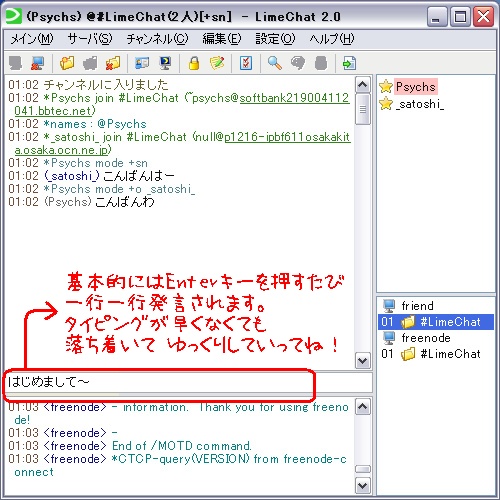Click the green arrow export log icon

click(x=350, y=63)
